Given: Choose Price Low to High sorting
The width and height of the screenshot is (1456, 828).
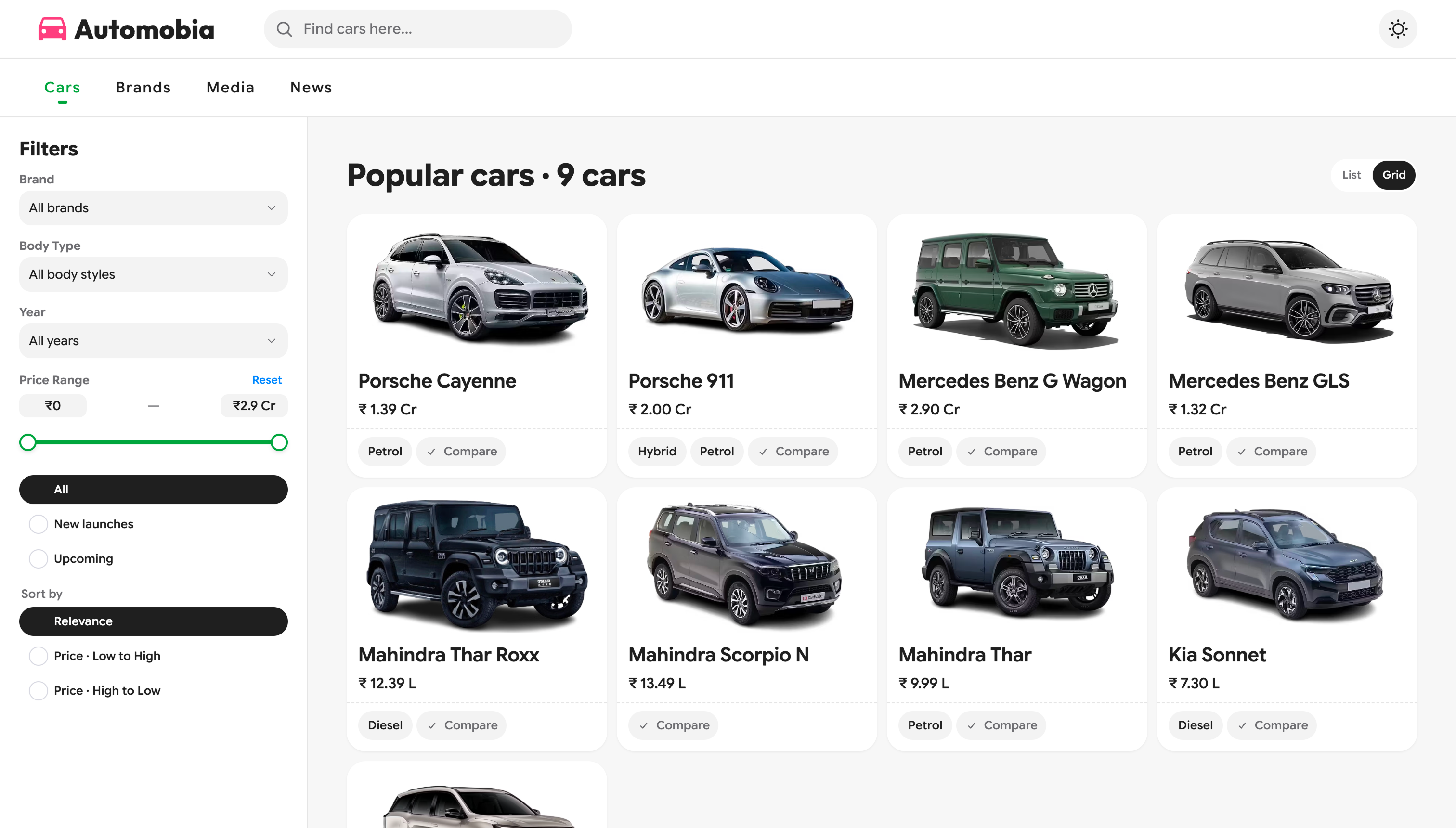Looking at the screenshot, I should (38, 656).
